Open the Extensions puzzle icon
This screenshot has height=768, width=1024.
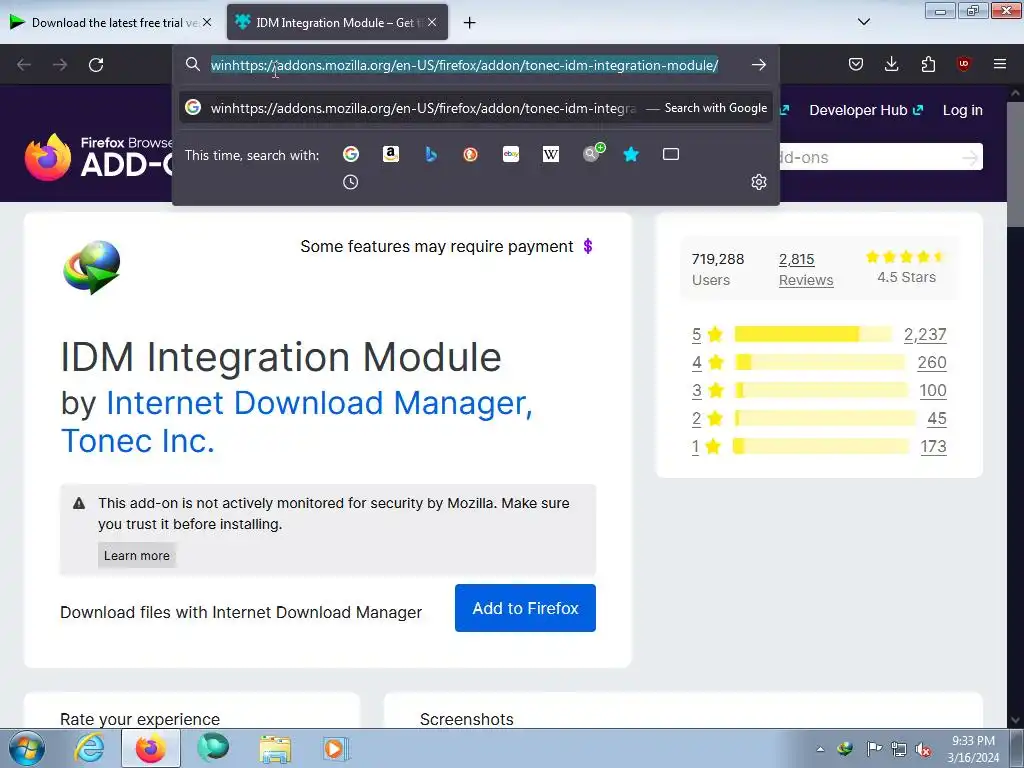[x=928, y=64]
